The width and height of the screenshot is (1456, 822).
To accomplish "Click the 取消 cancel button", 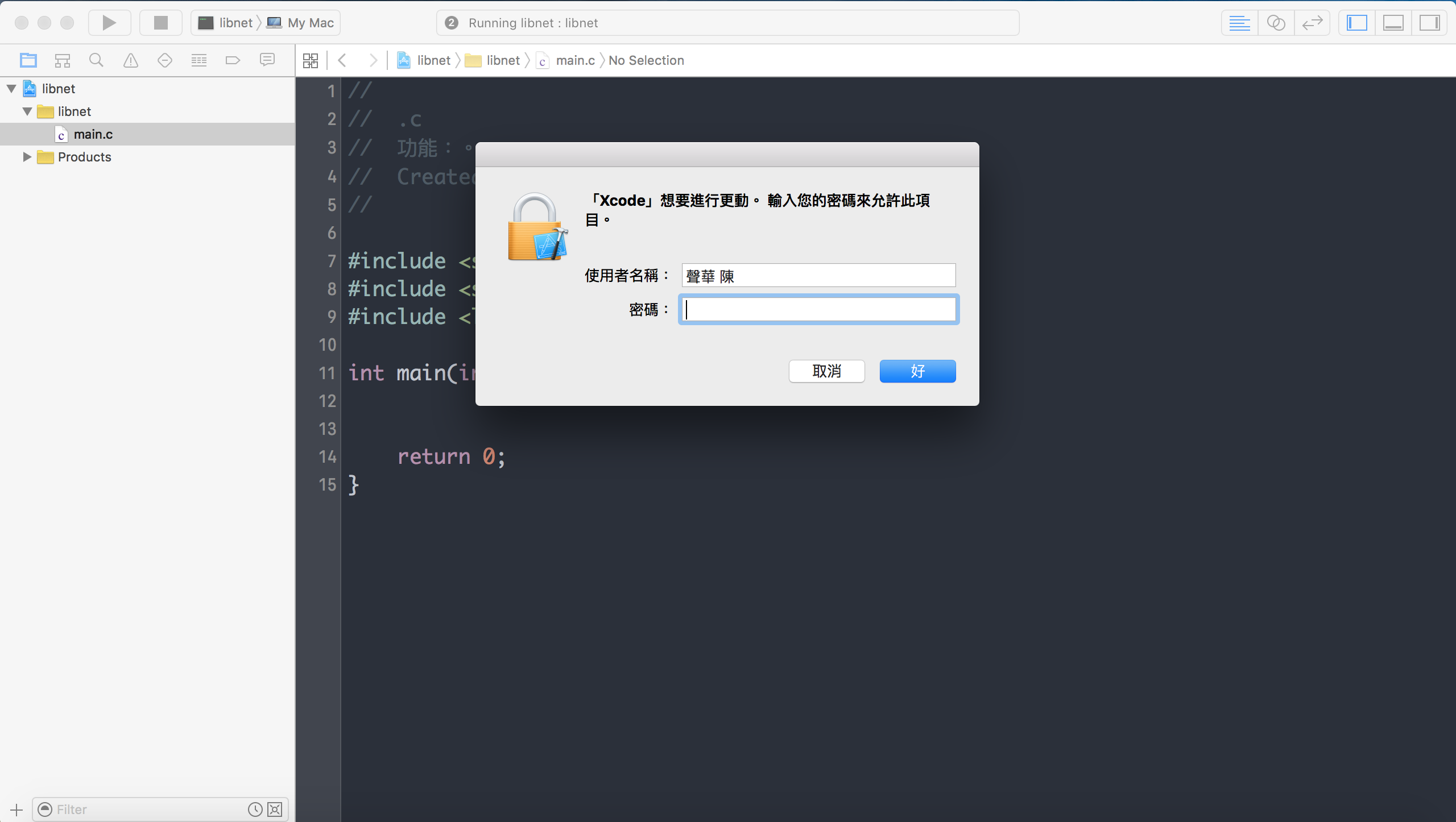I will (x=826, y=371).
